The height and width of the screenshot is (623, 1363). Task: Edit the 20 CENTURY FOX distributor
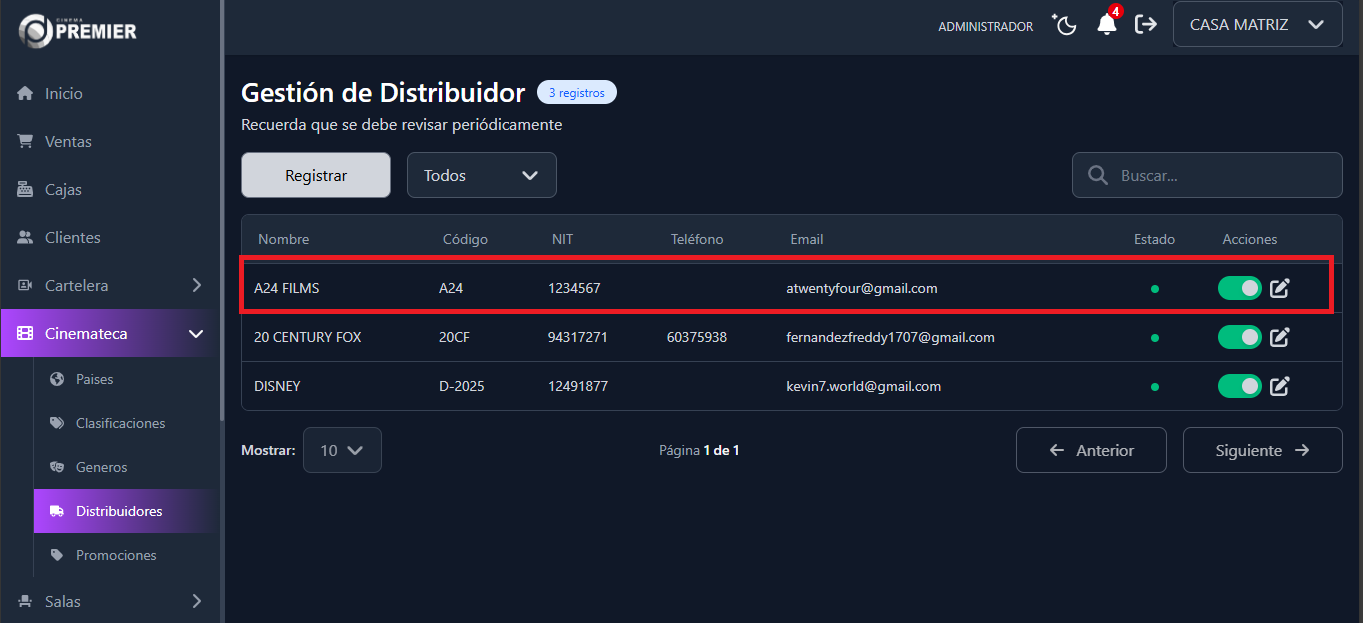(1280, 338)
